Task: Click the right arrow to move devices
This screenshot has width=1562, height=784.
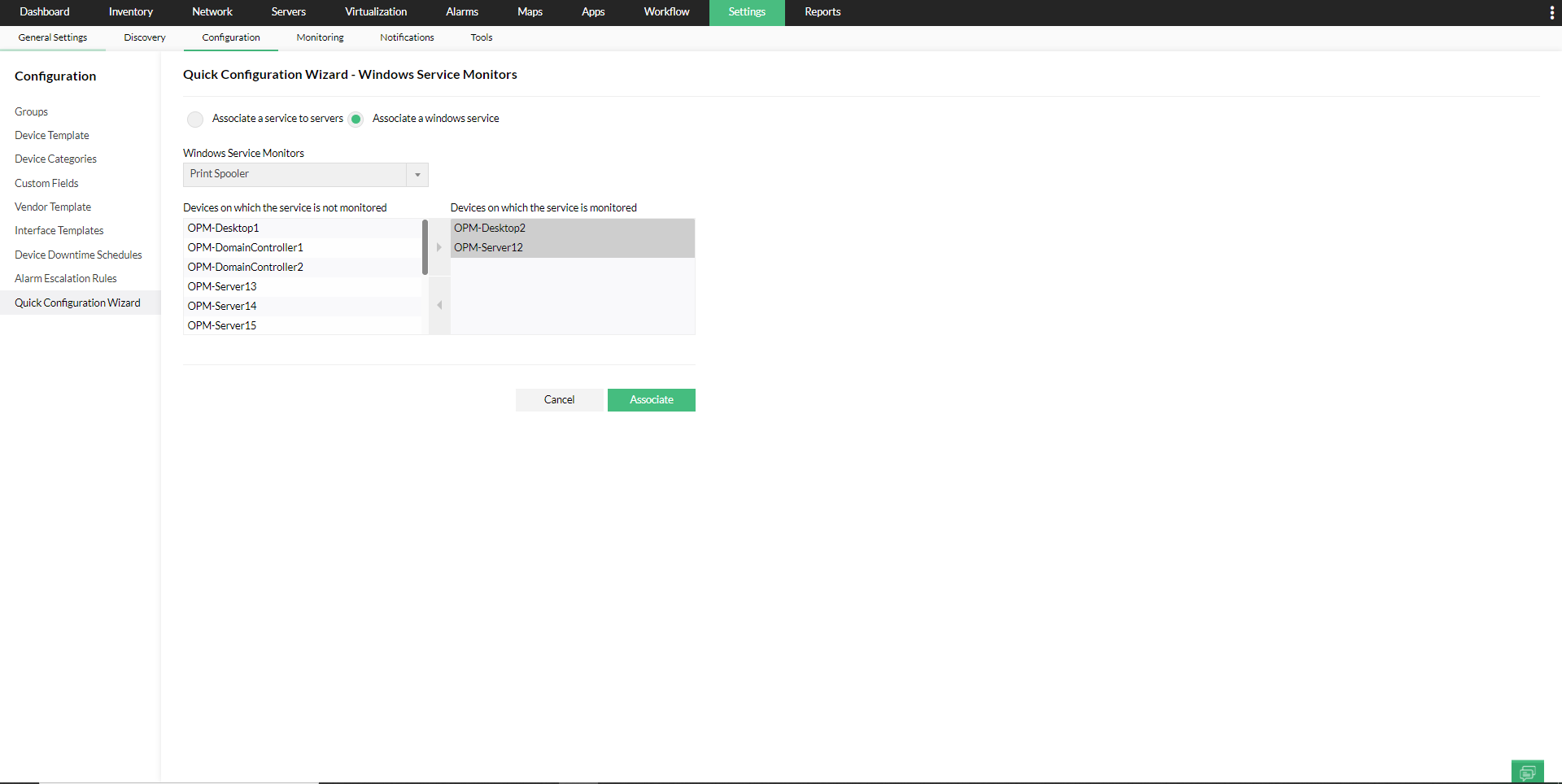Action: point(438,247)
